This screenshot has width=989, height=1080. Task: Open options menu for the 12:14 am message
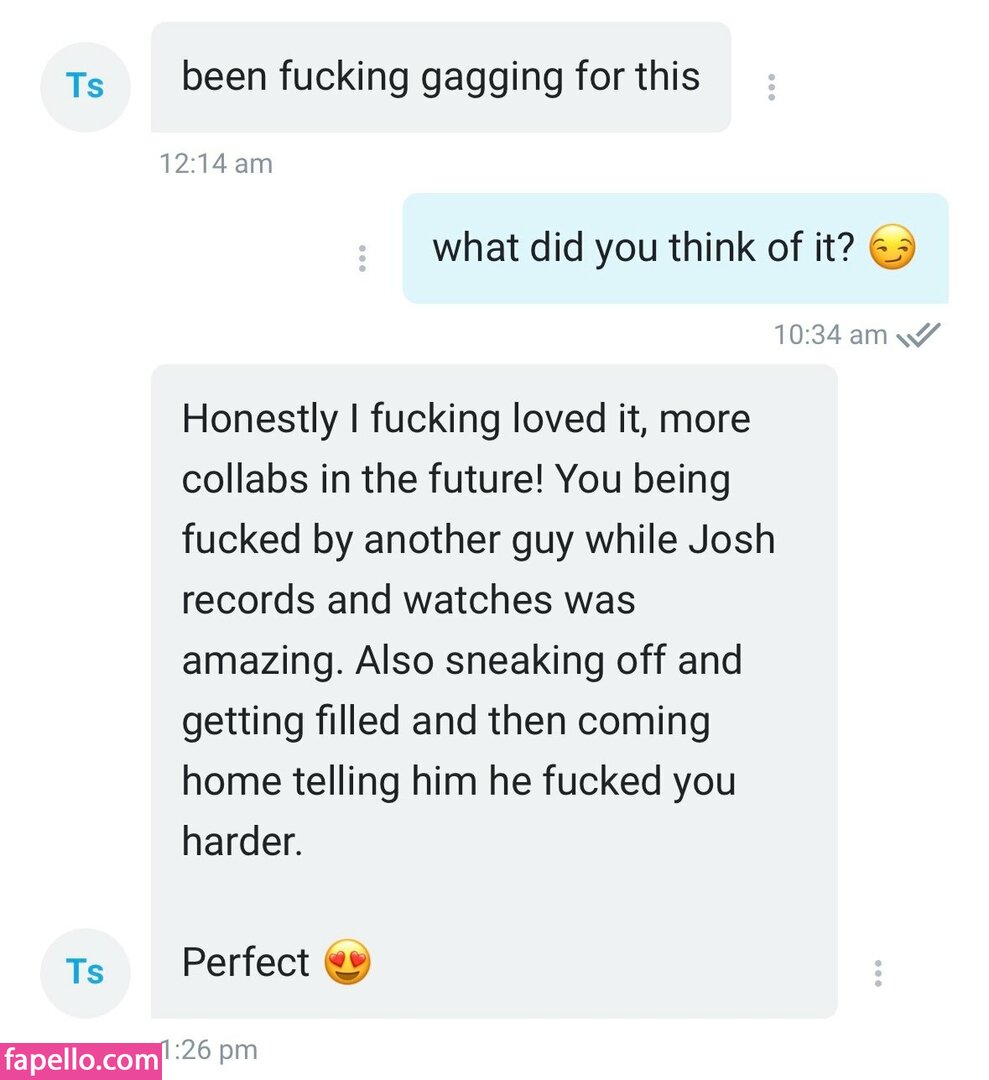click(771, 87)
